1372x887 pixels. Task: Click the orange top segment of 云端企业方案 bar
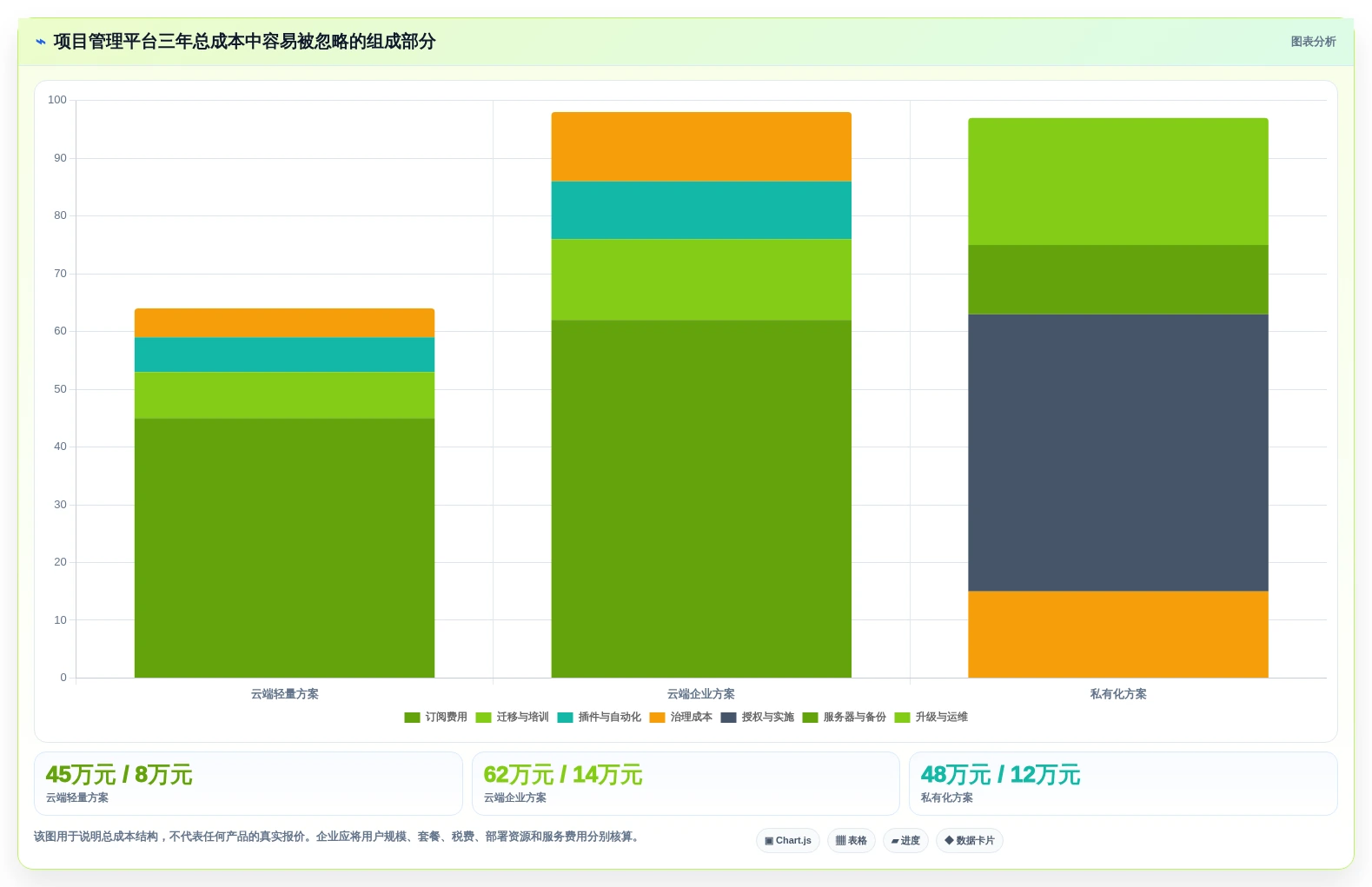(x=701, y=147)
